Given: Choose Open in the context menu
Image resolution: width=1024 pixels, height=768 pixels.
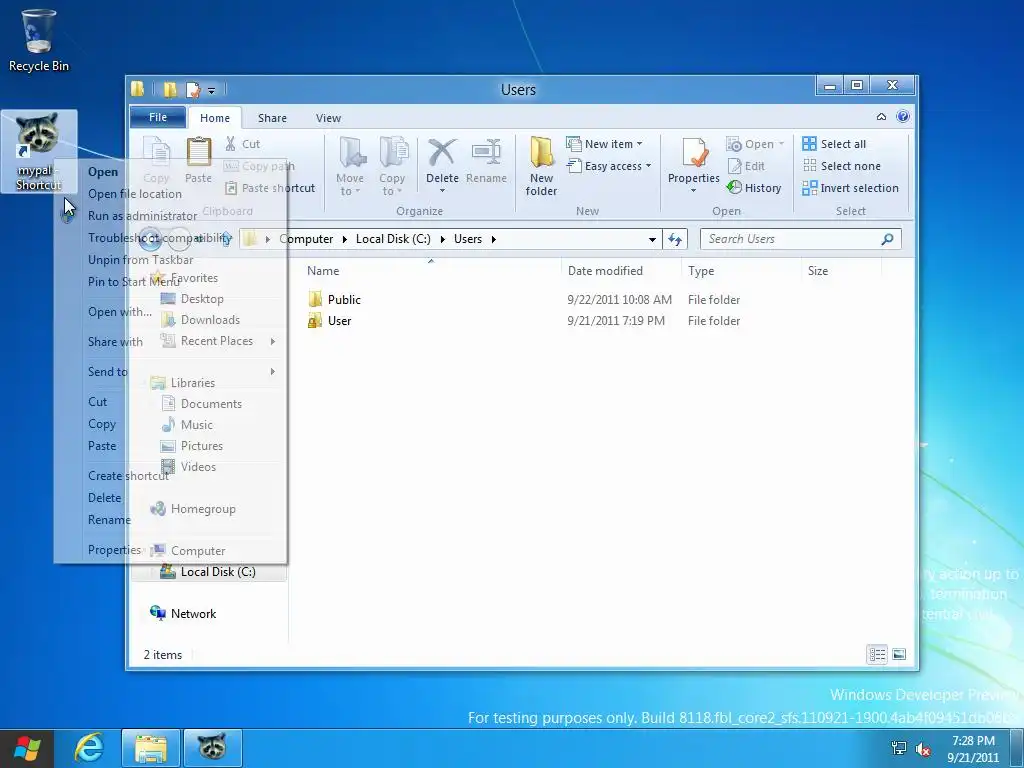Looking at the screenshot, I should [103, 172].
